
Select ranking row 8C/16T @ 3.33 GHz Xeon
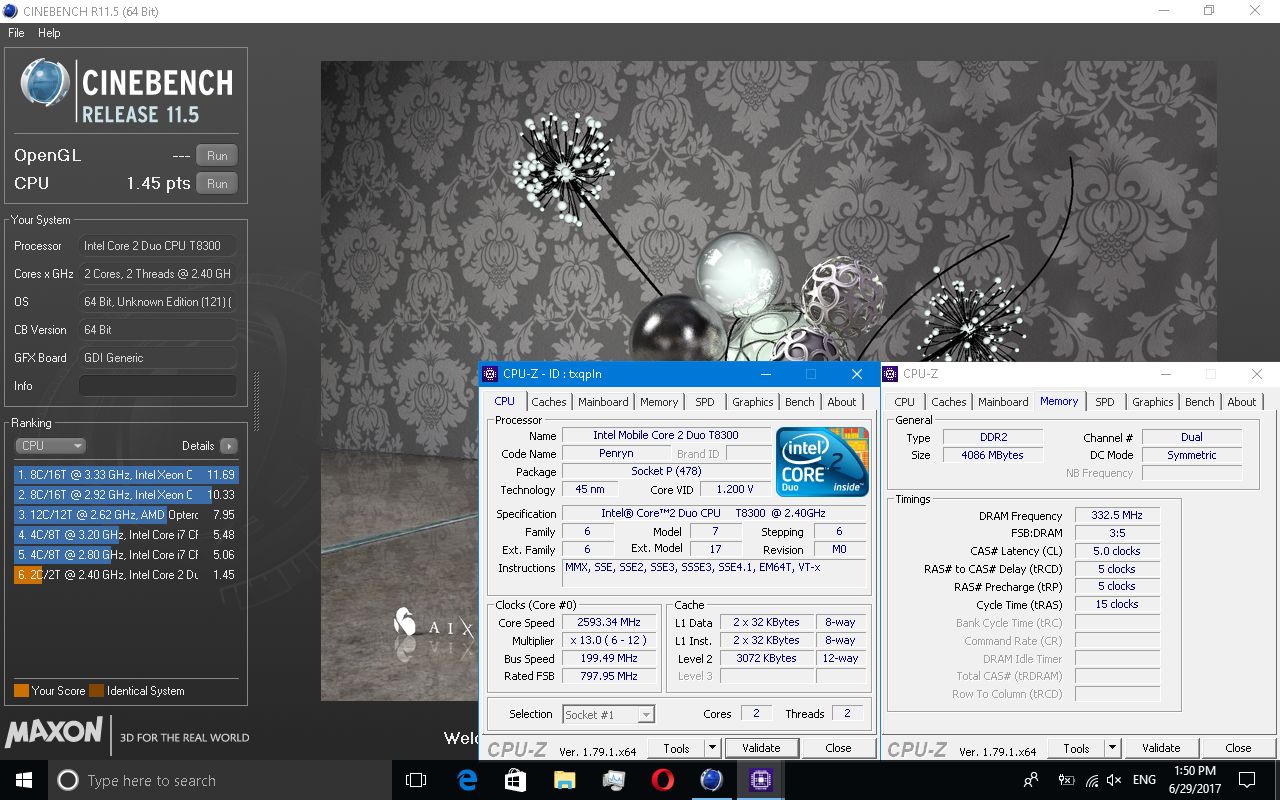(126, 475)
